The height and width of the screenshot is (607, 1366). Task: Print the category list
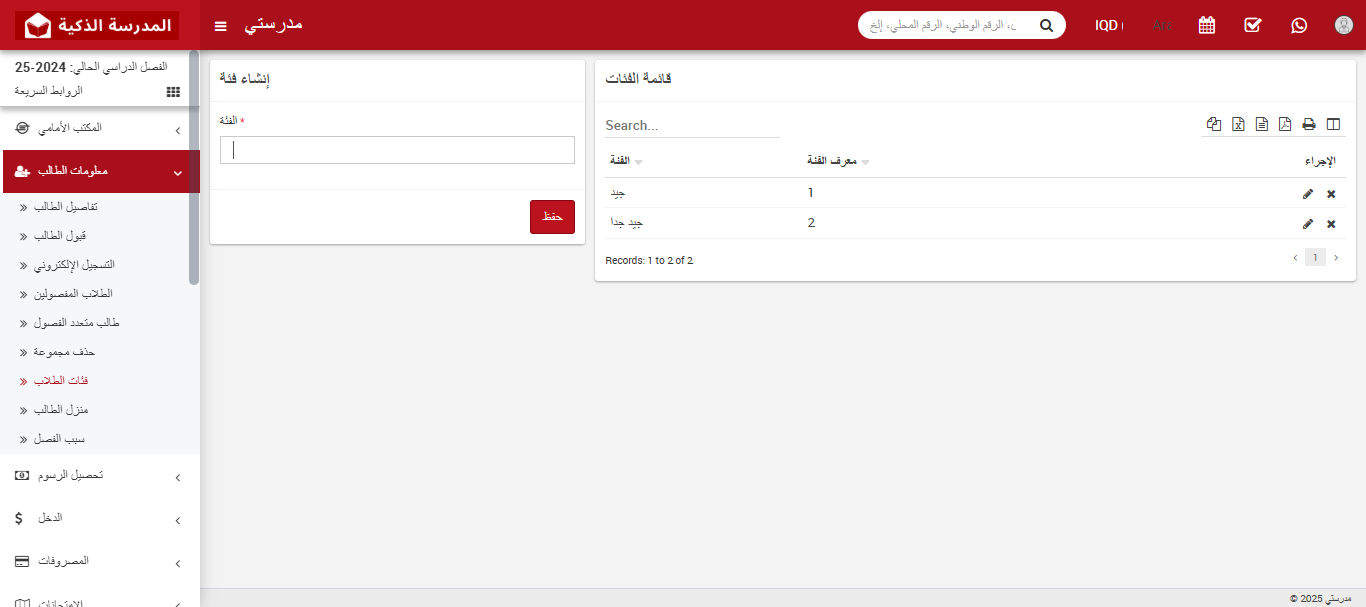[x=1308, y=124]
